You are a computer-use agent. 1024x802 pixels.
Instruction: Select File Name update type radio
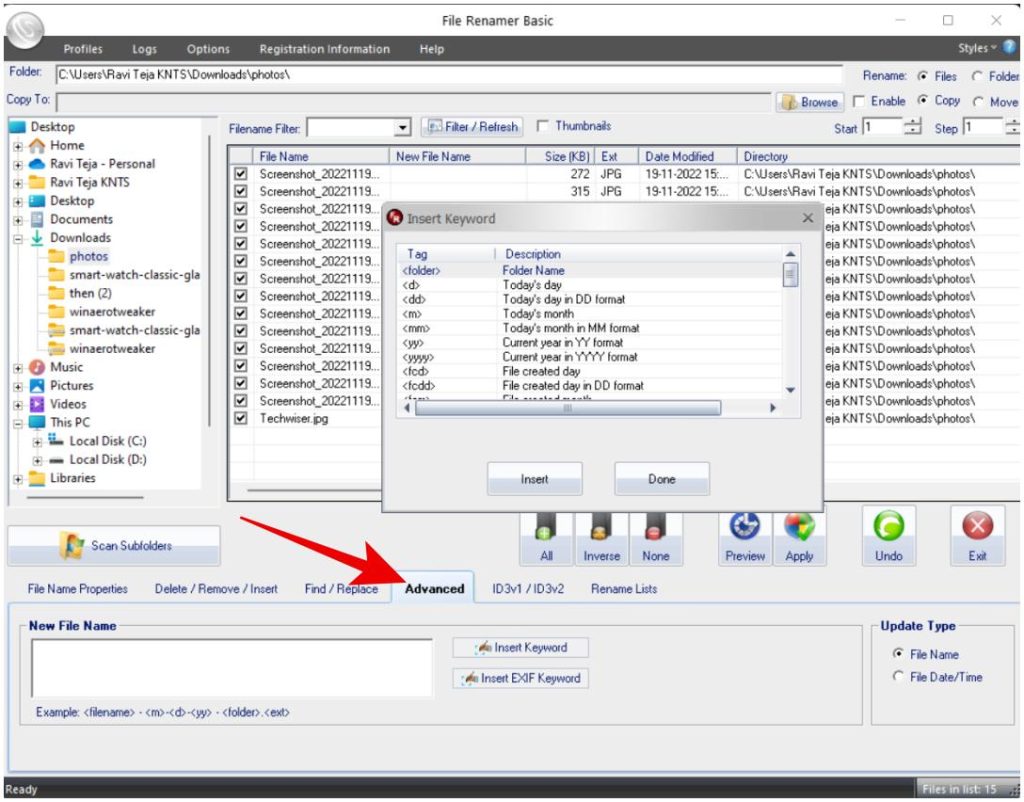pyautogui.click(x=899, y=654)
